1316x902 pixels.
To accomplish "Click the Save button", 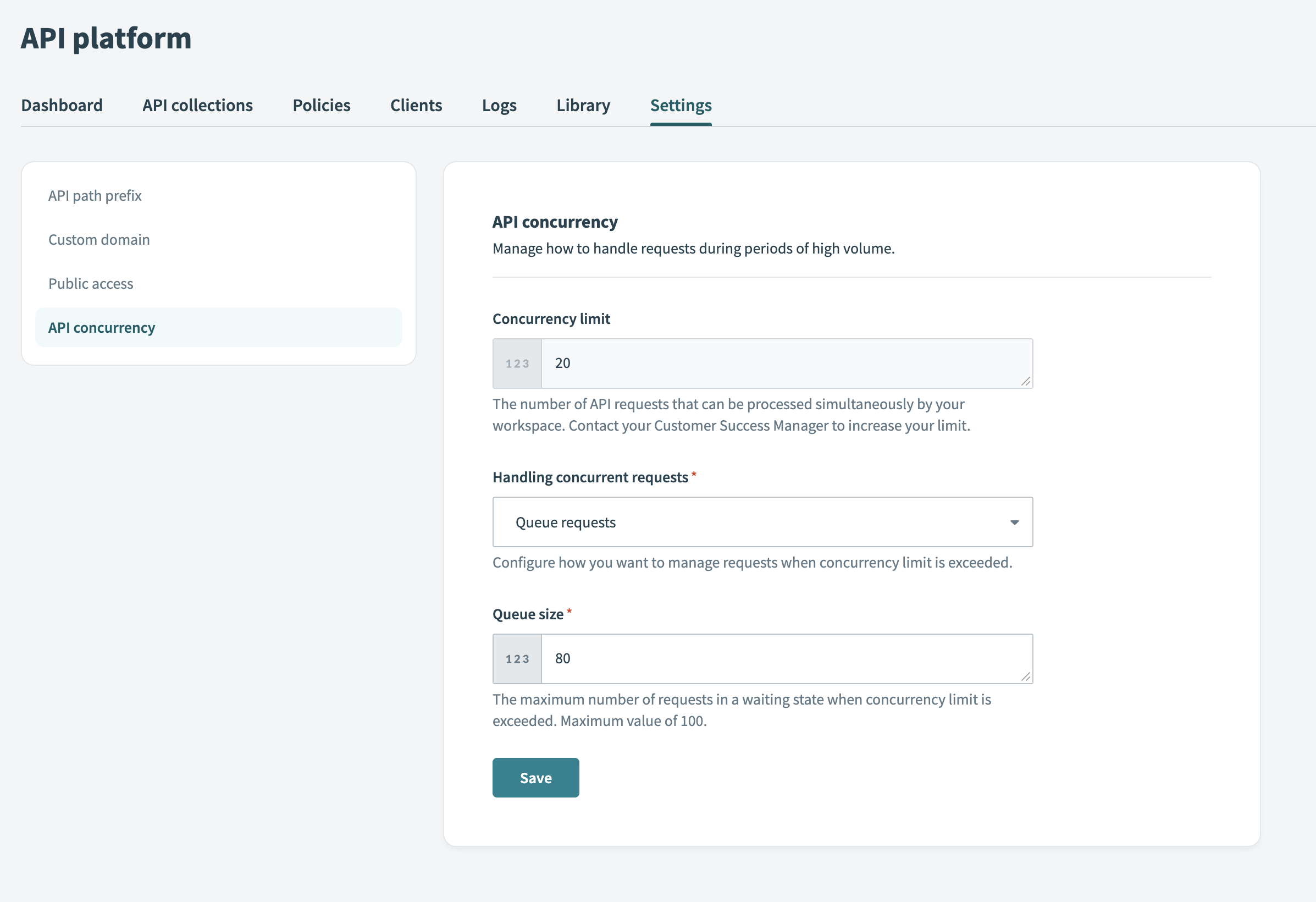I will coord(535,777).
